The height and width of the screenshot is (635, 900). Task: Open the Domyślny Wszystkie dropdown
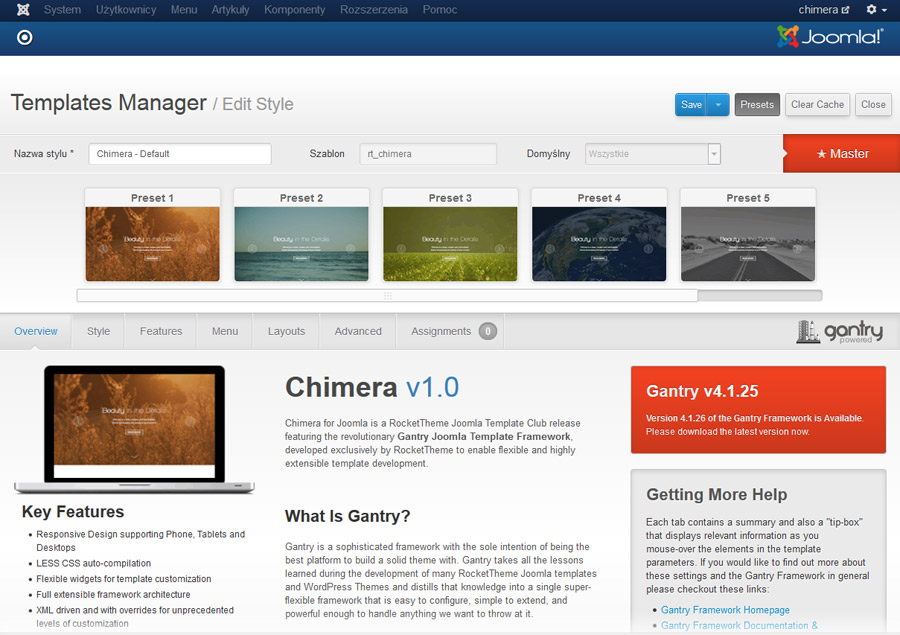(x=653, y=154)
